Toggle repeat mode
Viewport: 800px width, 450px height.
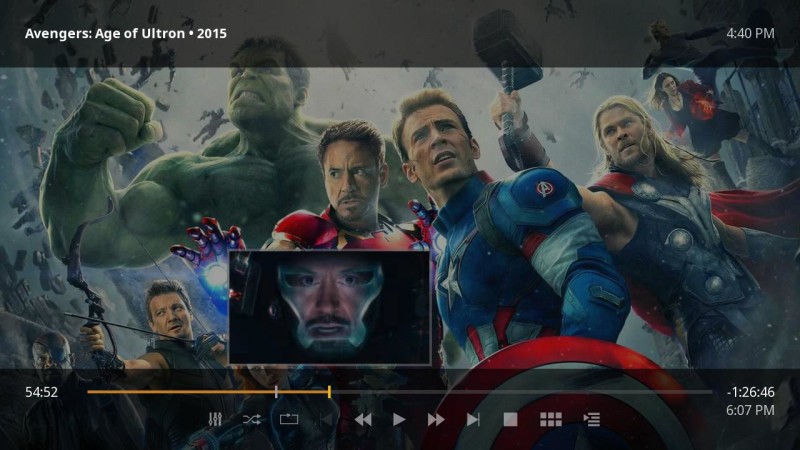click(289, 420)
